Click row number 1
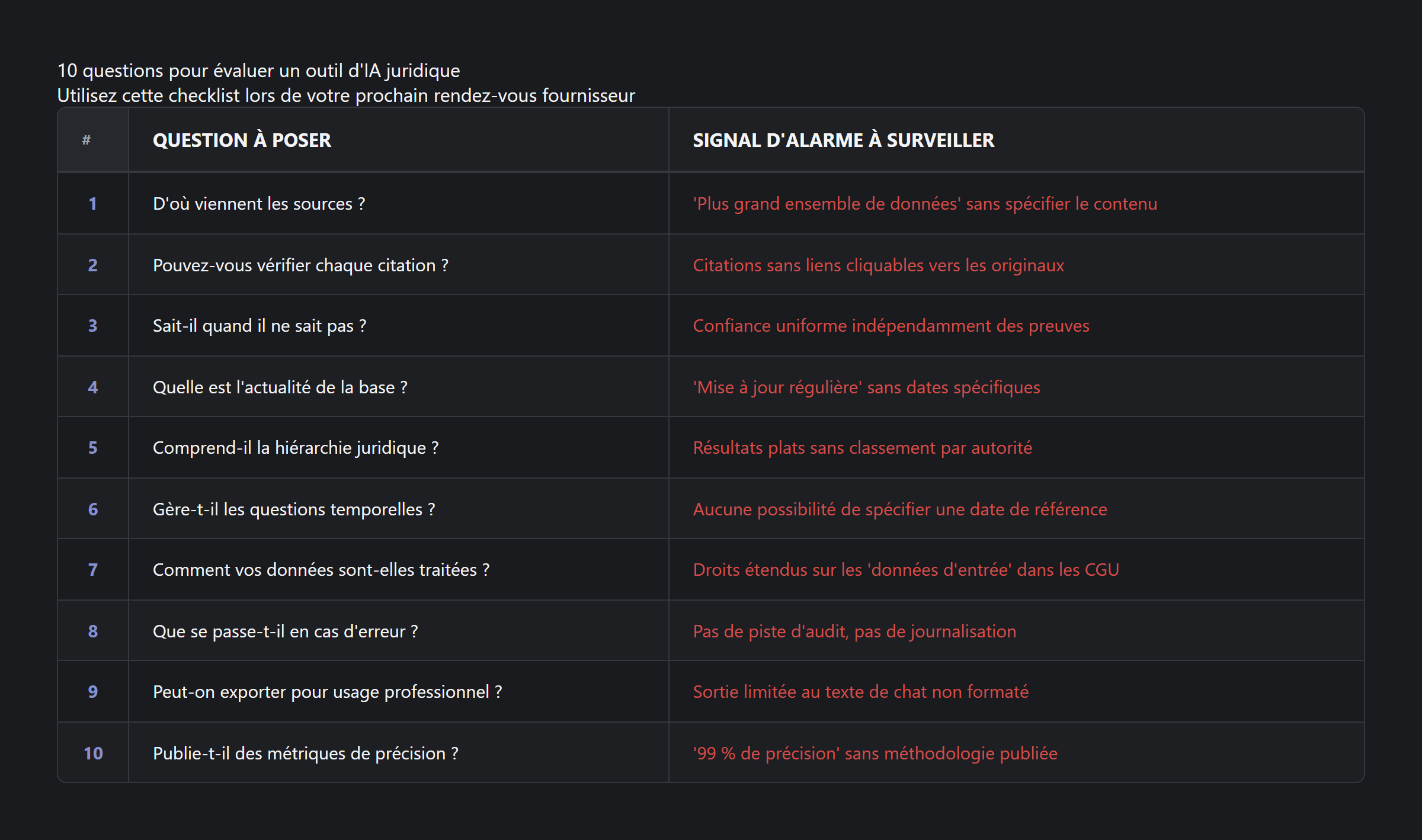1422x840 pixels. [x=93, y=204]
